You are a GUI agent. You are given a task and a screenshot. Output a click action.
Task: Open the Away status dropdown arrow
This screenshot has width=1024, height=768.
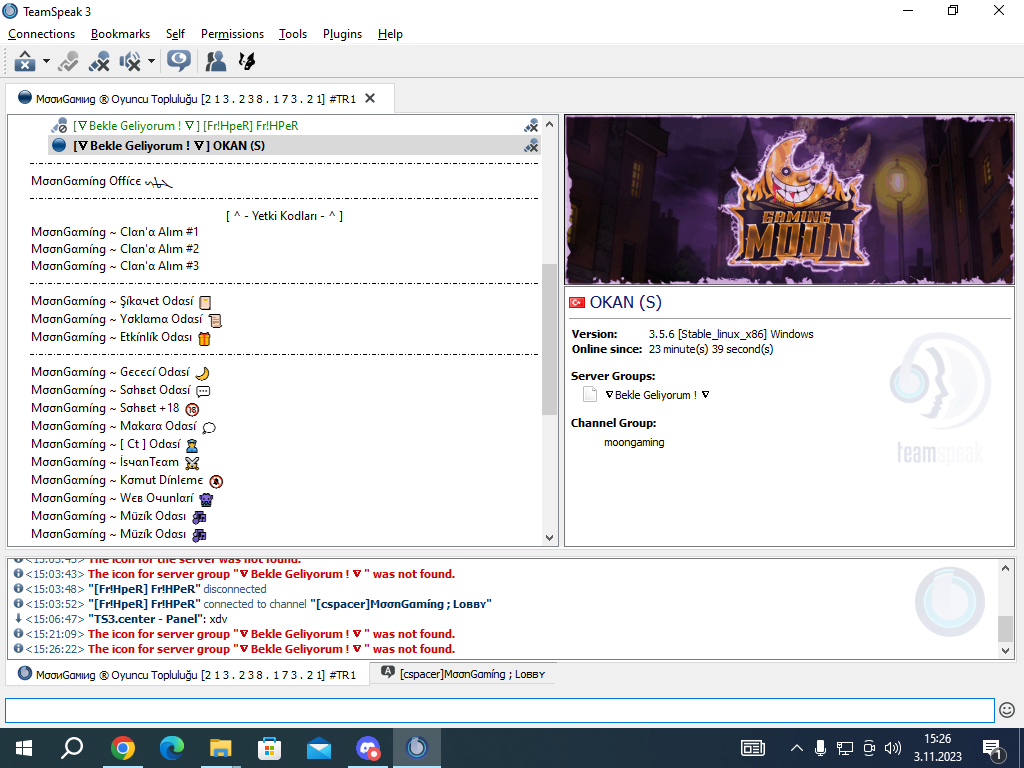[x=46, y=61]
